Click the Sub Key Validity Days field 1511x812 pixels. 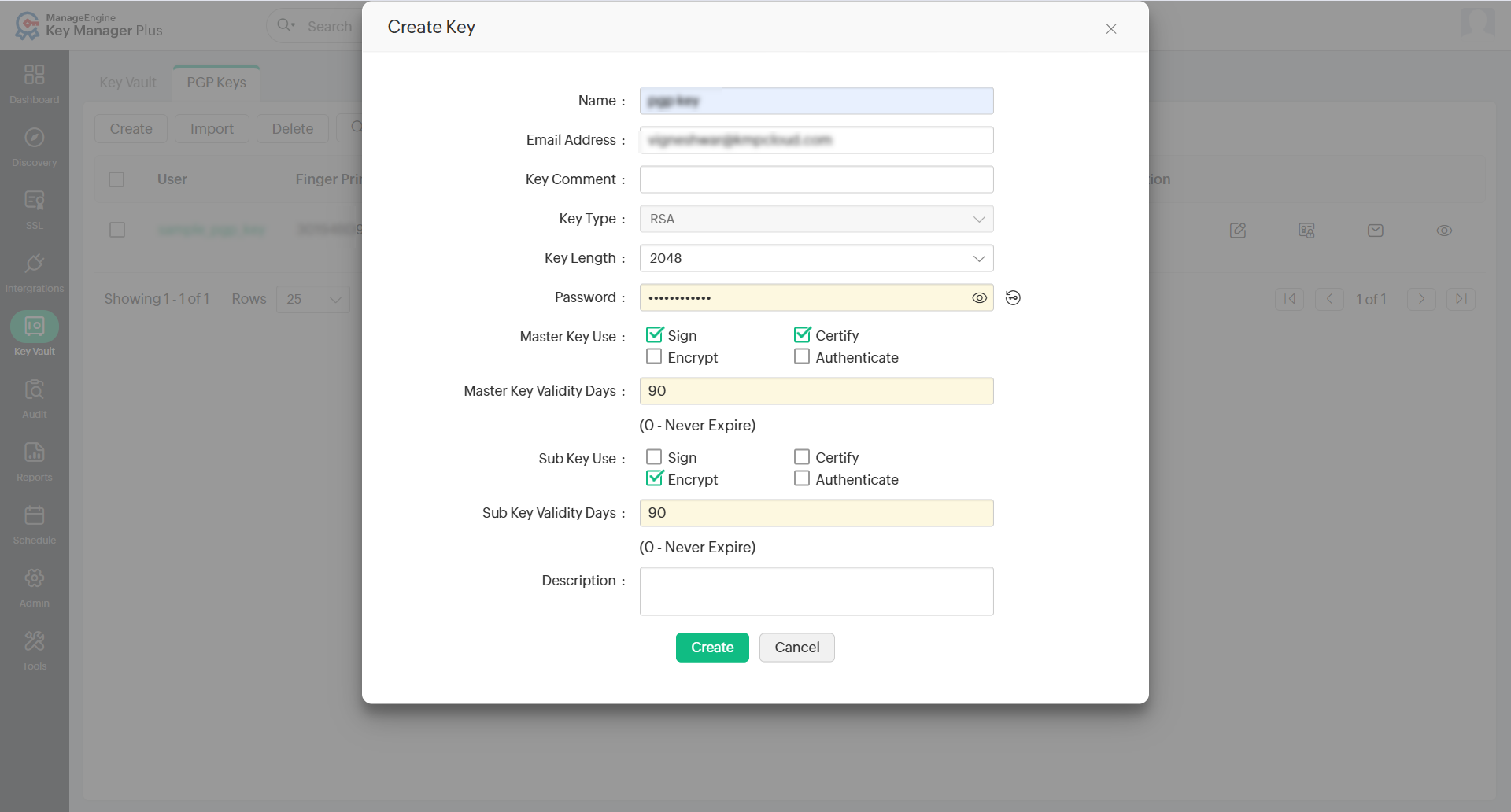[x=816, y=513]
